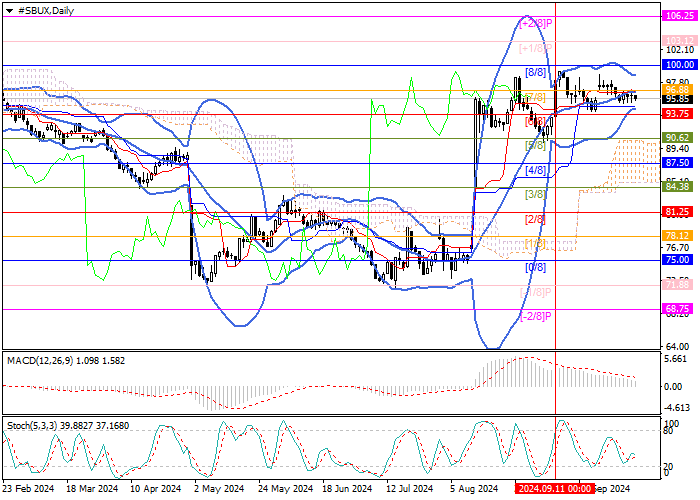Click the Stochastic scale value 80
The width and height of the screenshot is (700, 500).
[669, 431]
